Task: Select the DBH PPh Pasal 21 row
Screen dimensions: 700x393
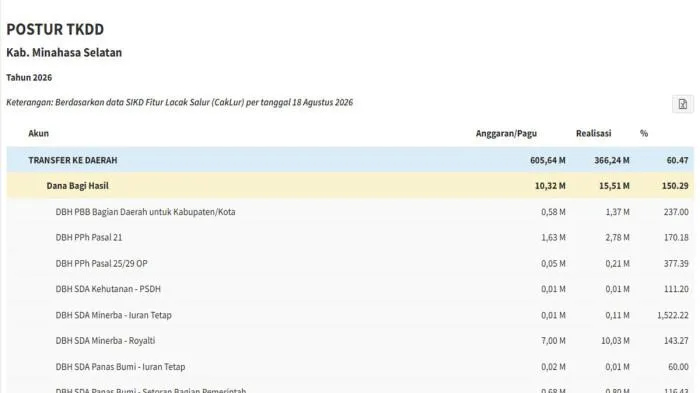Action: [350, 238]
